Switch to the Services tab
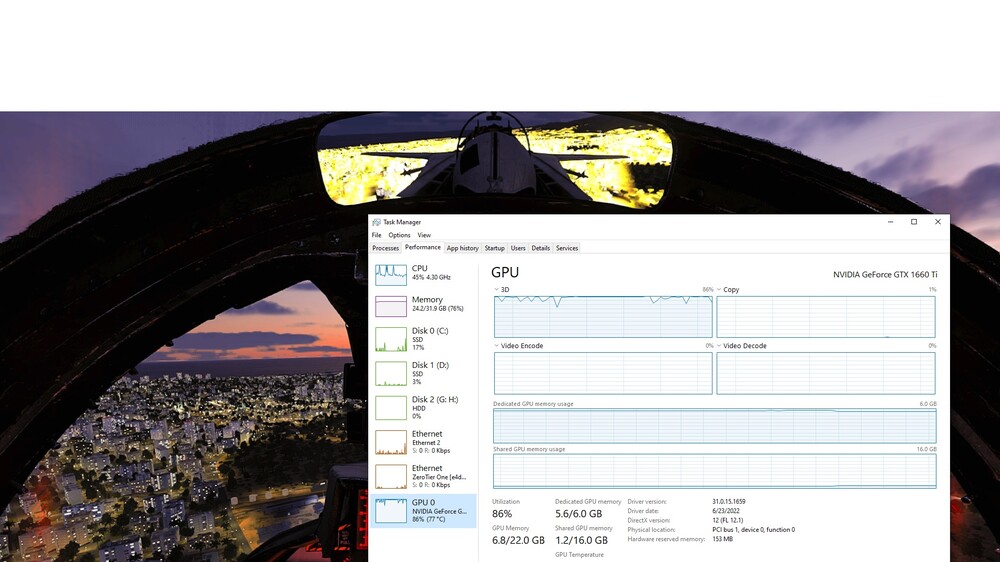Screen dimensions: 1000x562 [x=567, y=248]
